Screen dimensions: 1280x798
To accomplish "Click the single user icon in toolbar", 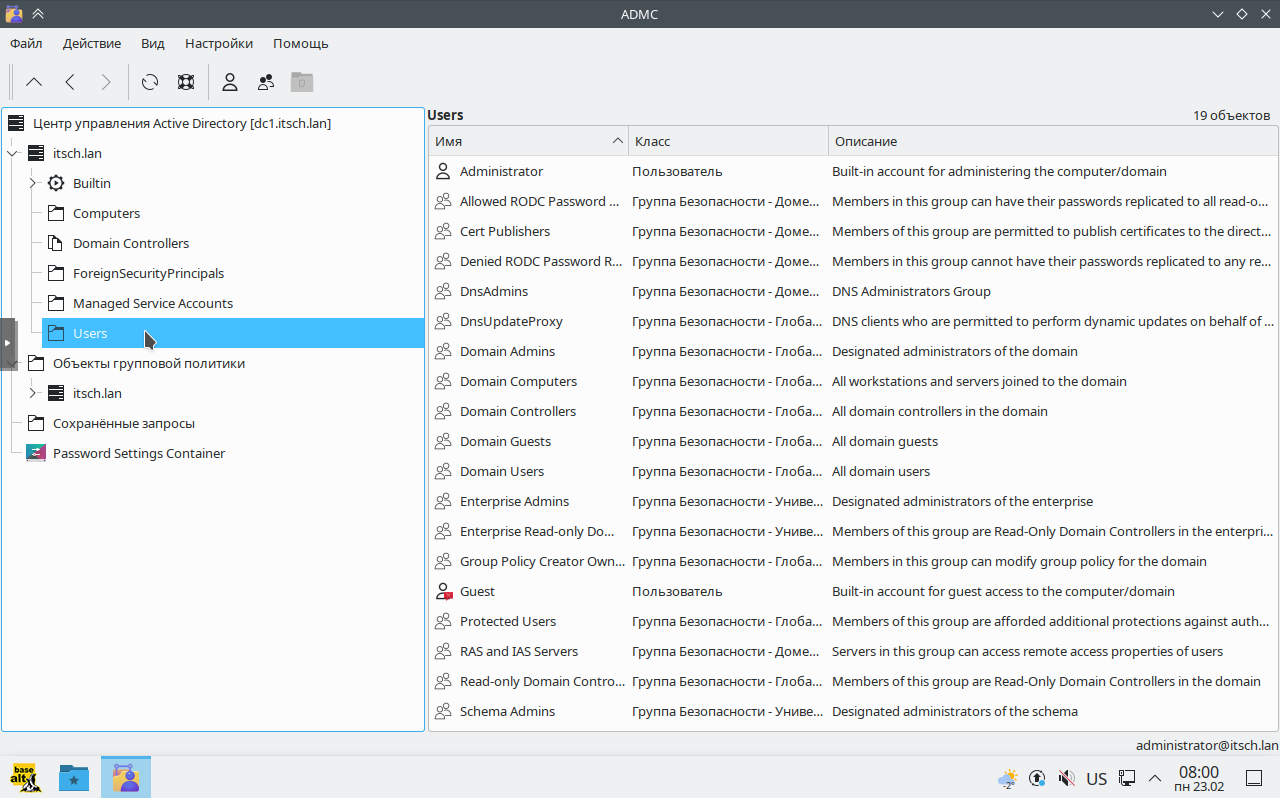I will pyautogui.click(x=230, y=83).
